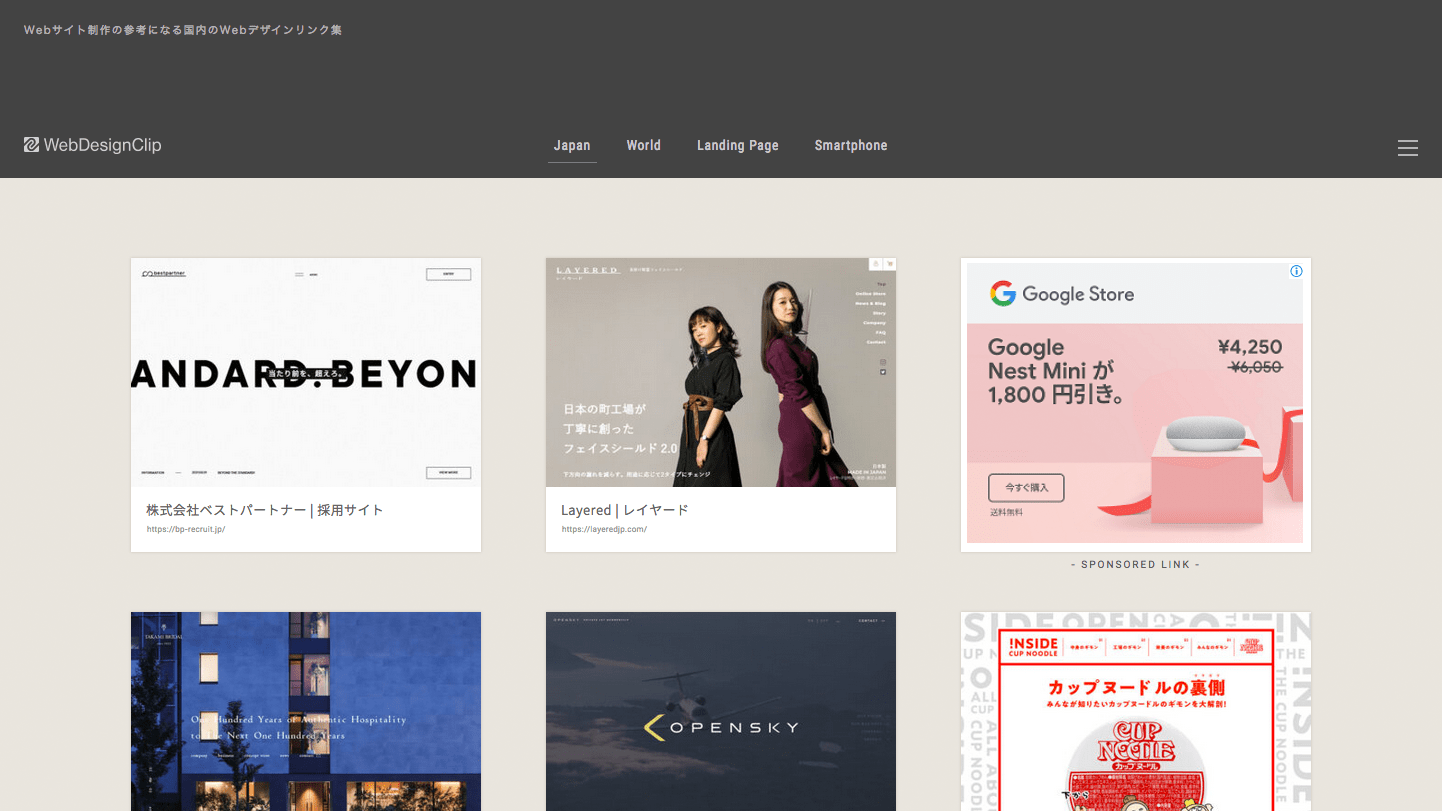Visit the https://layeredjp.com/ URL link
The width and height of the screenshot is (1442, 811).
(604, 529)
